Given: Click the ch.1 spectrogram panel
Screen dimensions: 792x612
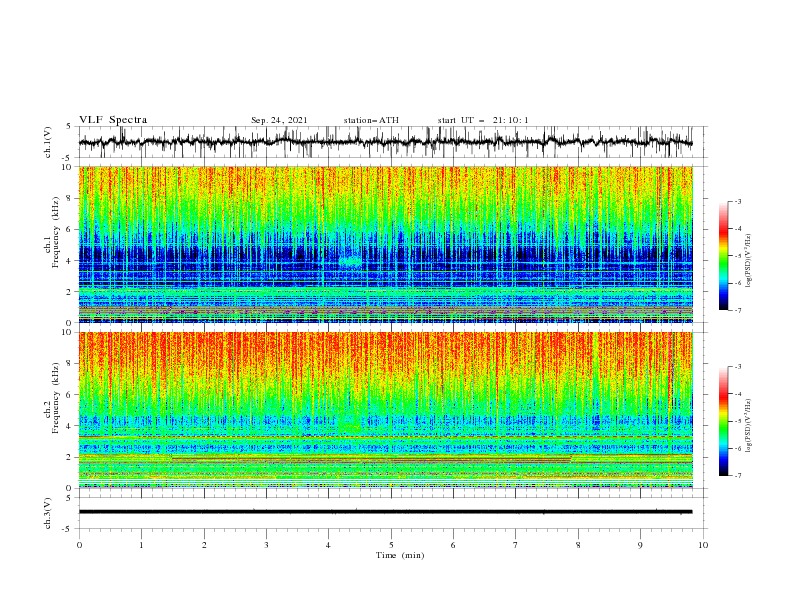Looking at the screenshot, I should tap(385, 244).
